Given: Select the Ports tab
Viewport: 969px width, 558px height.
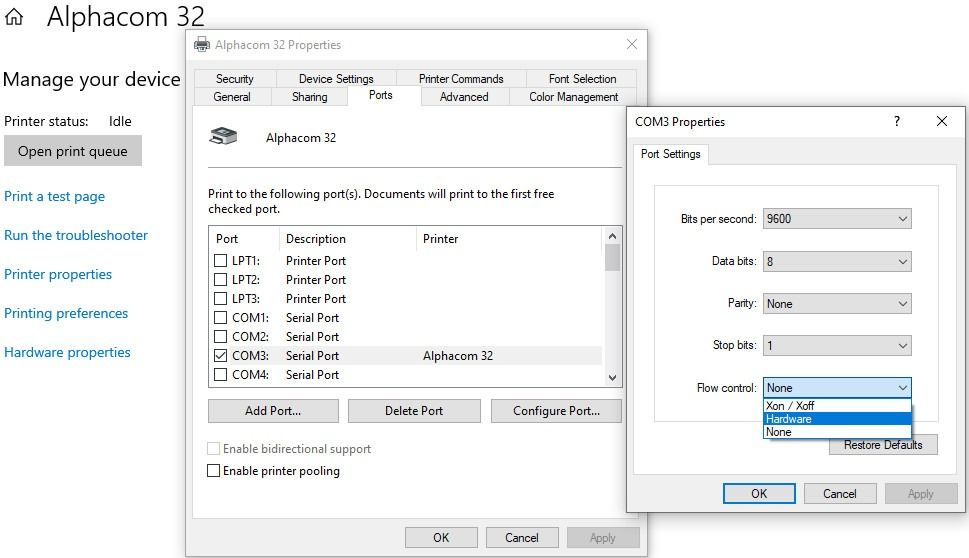Looking at the screenshot, I should (381, 95).
